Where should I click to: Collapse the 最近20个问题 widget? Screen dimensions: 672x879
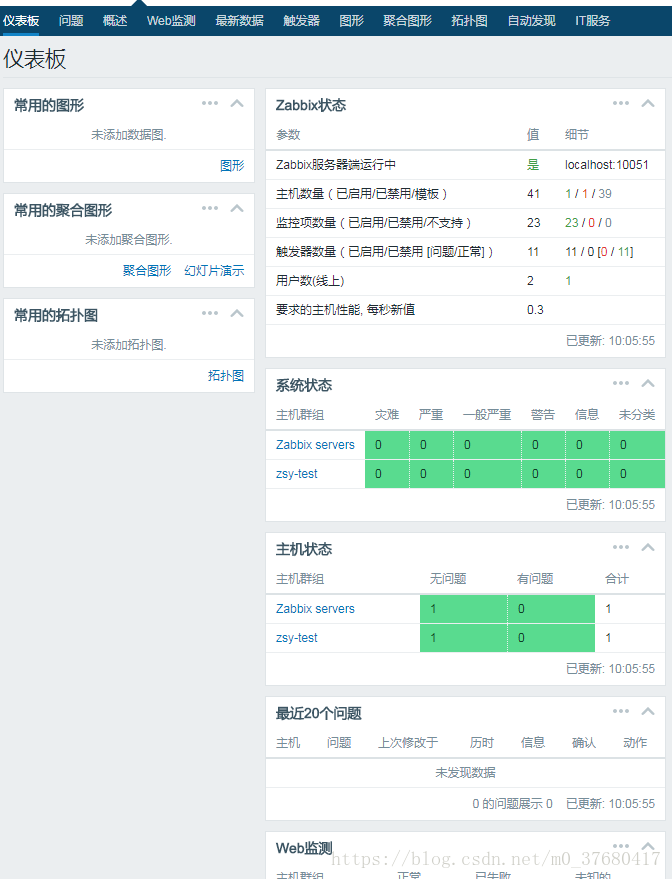click(x=648, y=711)
